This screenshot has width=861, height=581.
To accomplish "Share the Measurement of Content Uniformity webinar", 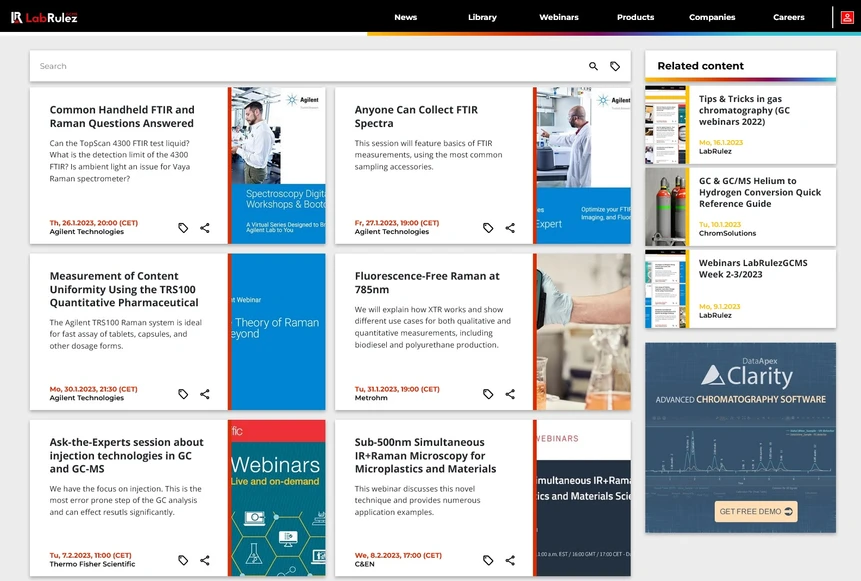I will pyautogui.click(x=205, y=394).
